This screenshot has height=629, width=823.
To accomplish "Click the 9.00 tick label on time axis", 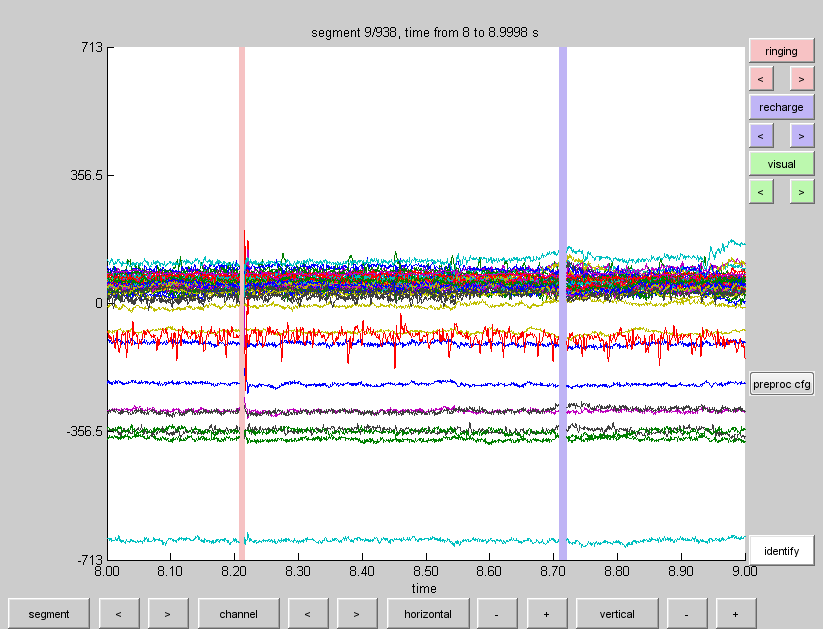I will coord(745,571).
